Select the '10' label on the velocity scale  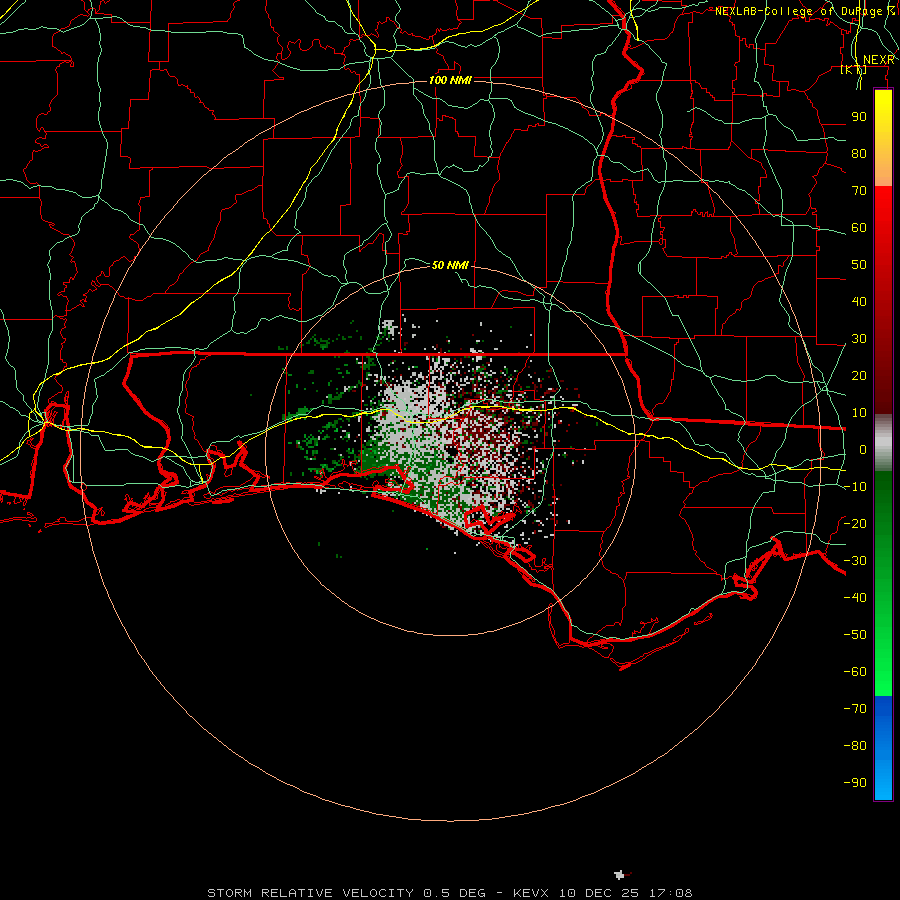coord(859,413)
